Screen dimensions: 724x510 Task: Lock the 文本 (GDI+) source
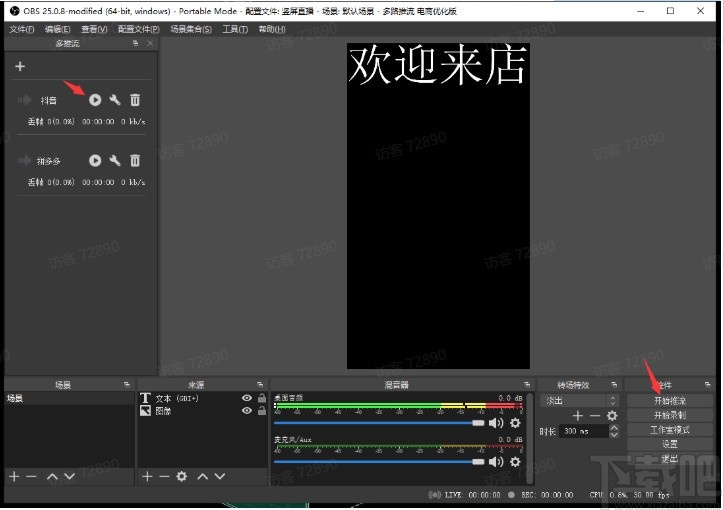coord(262,398)
